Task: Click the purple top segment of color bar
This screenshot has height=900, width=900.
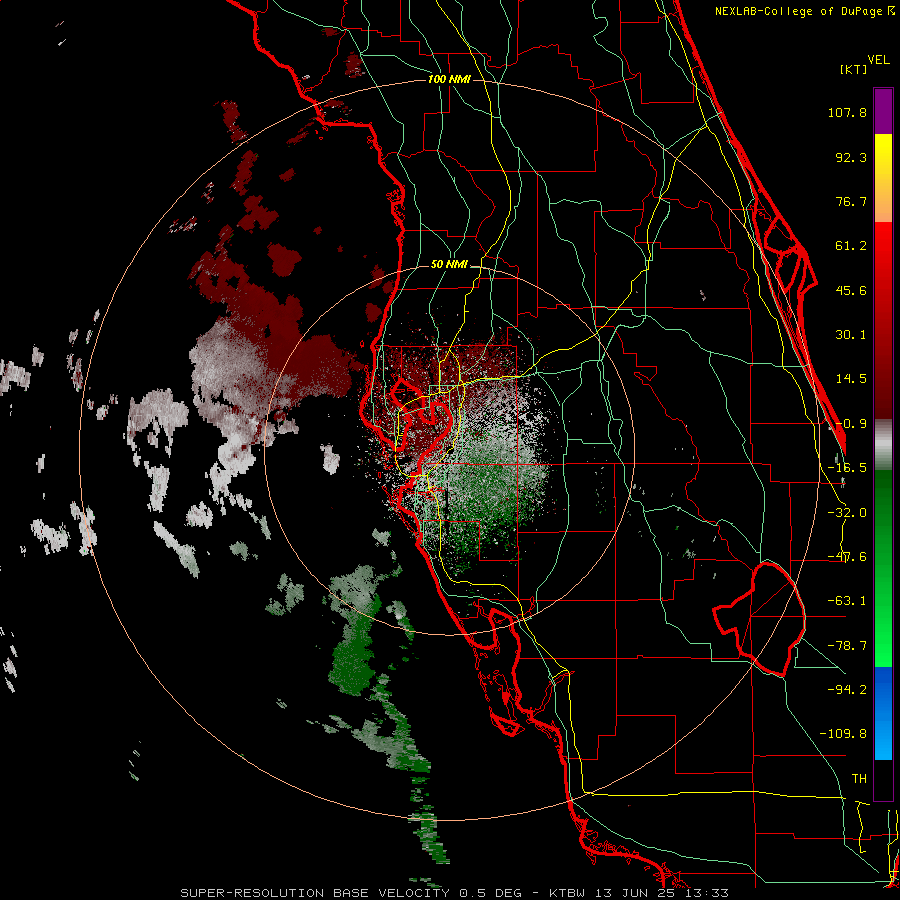Action: [883, 111]
